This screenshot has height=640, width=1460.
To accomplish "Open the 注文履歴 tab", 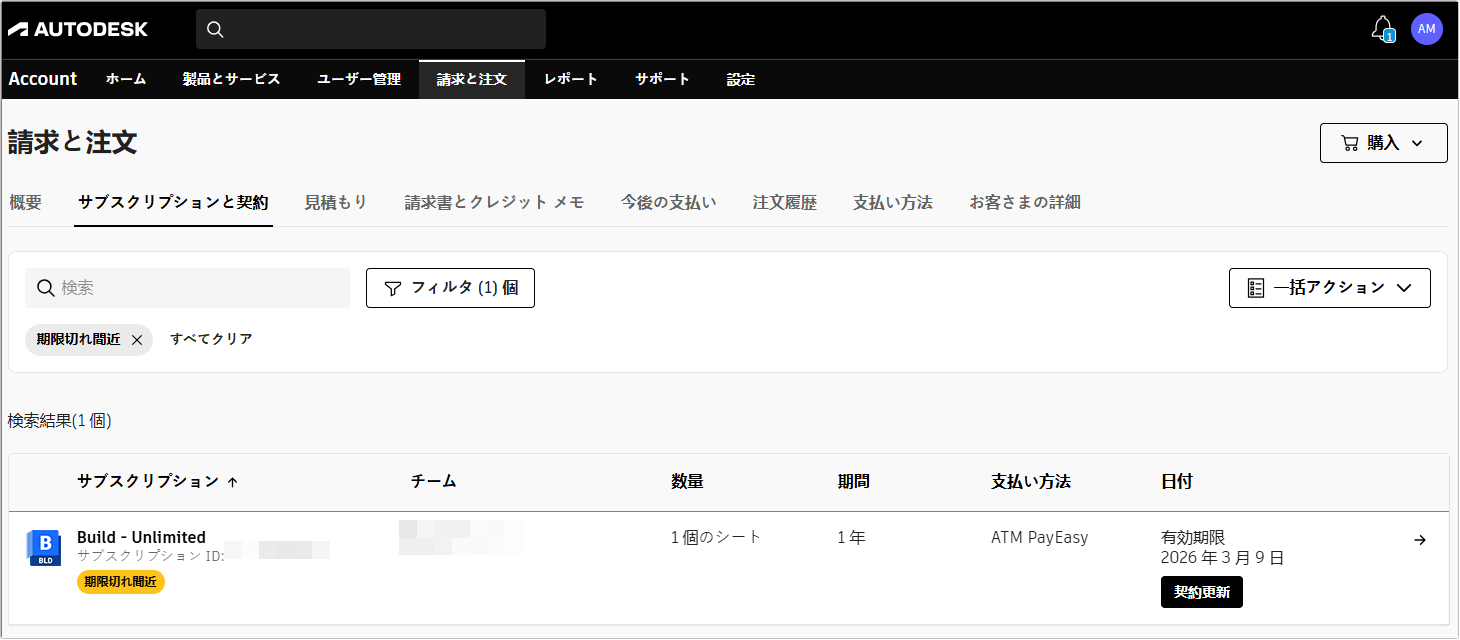I will click(x=785, y=202).
